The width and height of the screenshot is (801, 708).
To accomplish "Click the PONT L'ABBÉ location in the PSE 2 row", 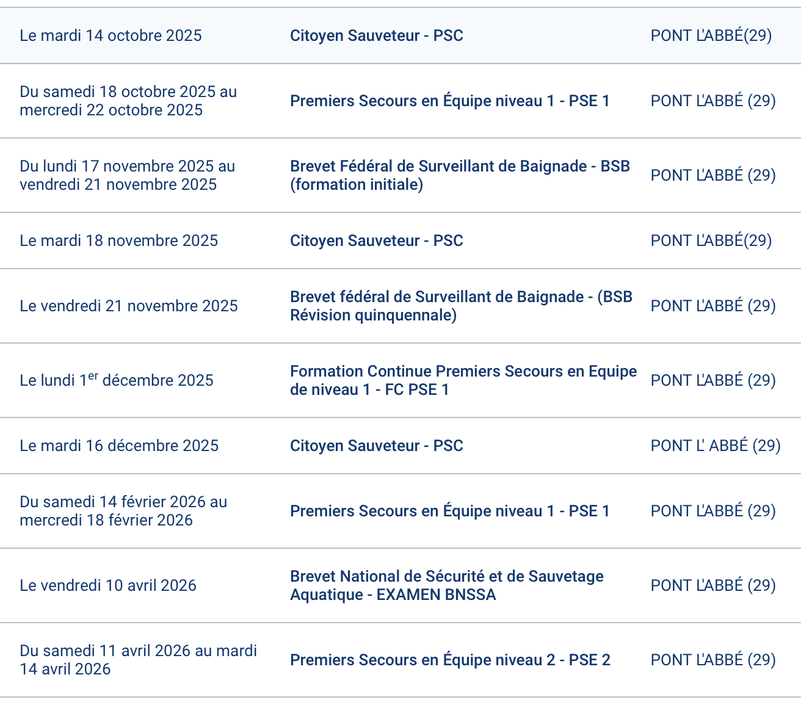I will point(712,660).
